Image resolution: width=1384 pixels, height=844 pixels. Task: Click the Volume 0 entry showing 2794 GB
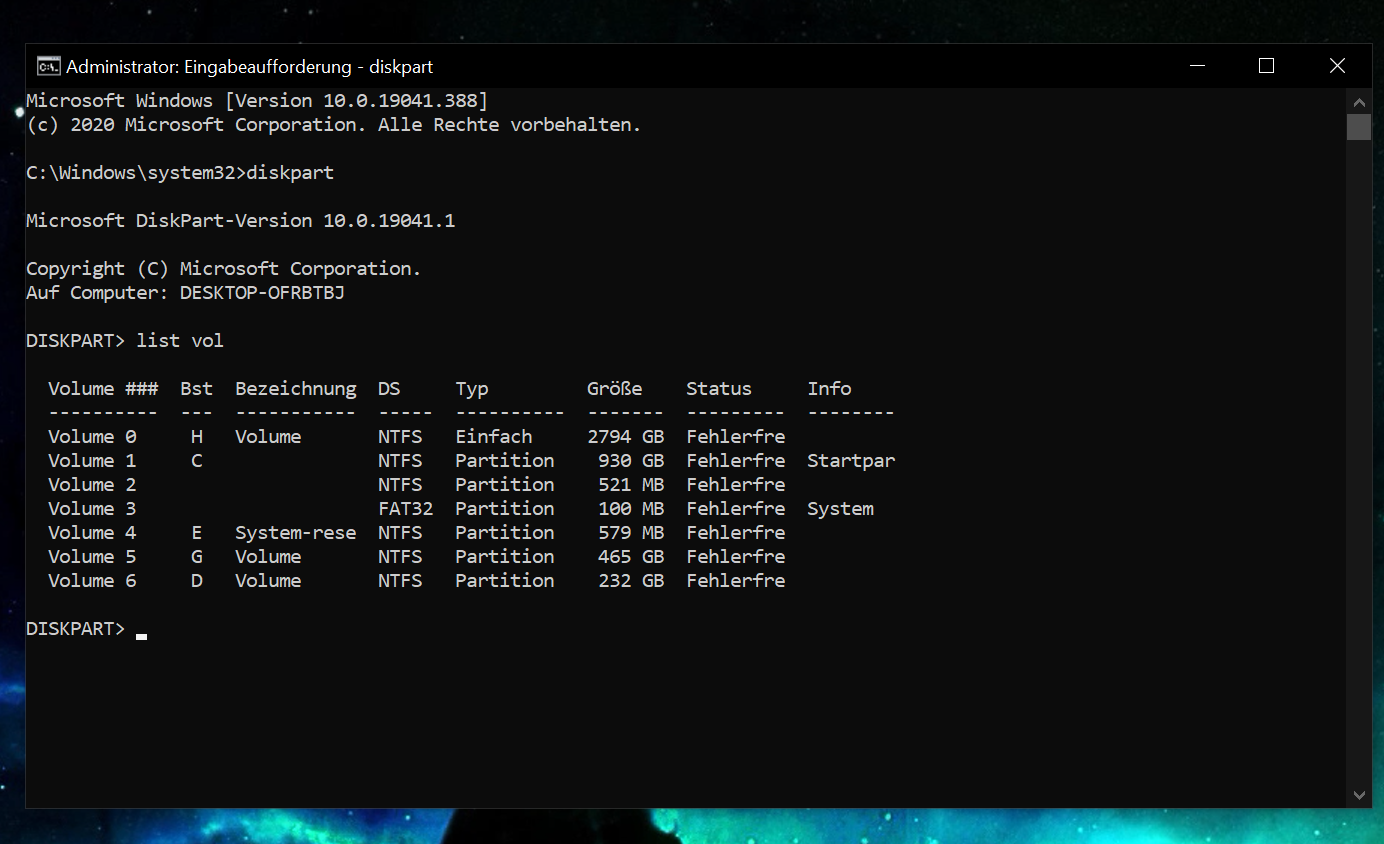point(626,436)
